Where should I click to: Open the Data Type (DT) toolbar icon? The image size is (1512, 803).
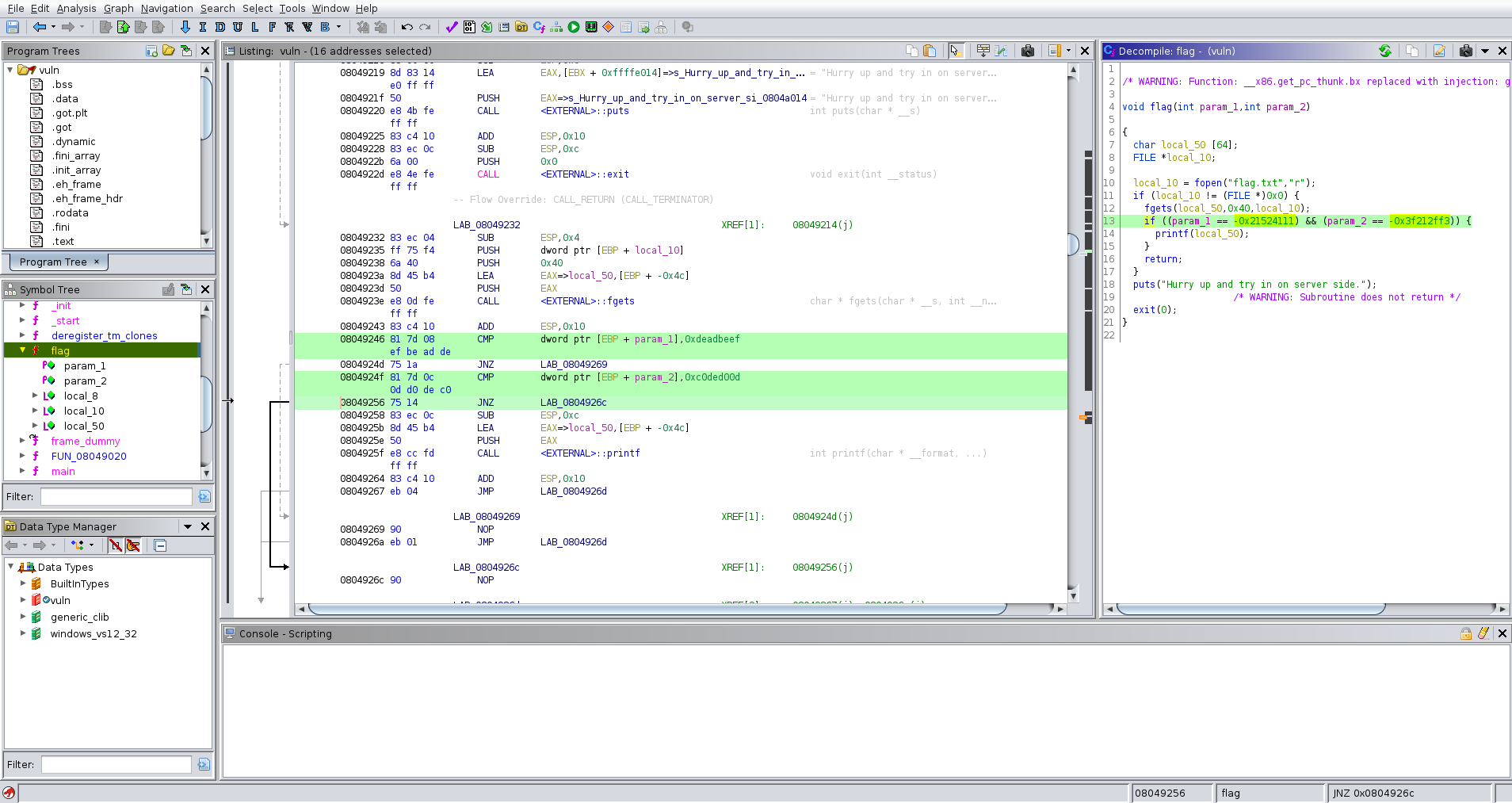point(521,27)
